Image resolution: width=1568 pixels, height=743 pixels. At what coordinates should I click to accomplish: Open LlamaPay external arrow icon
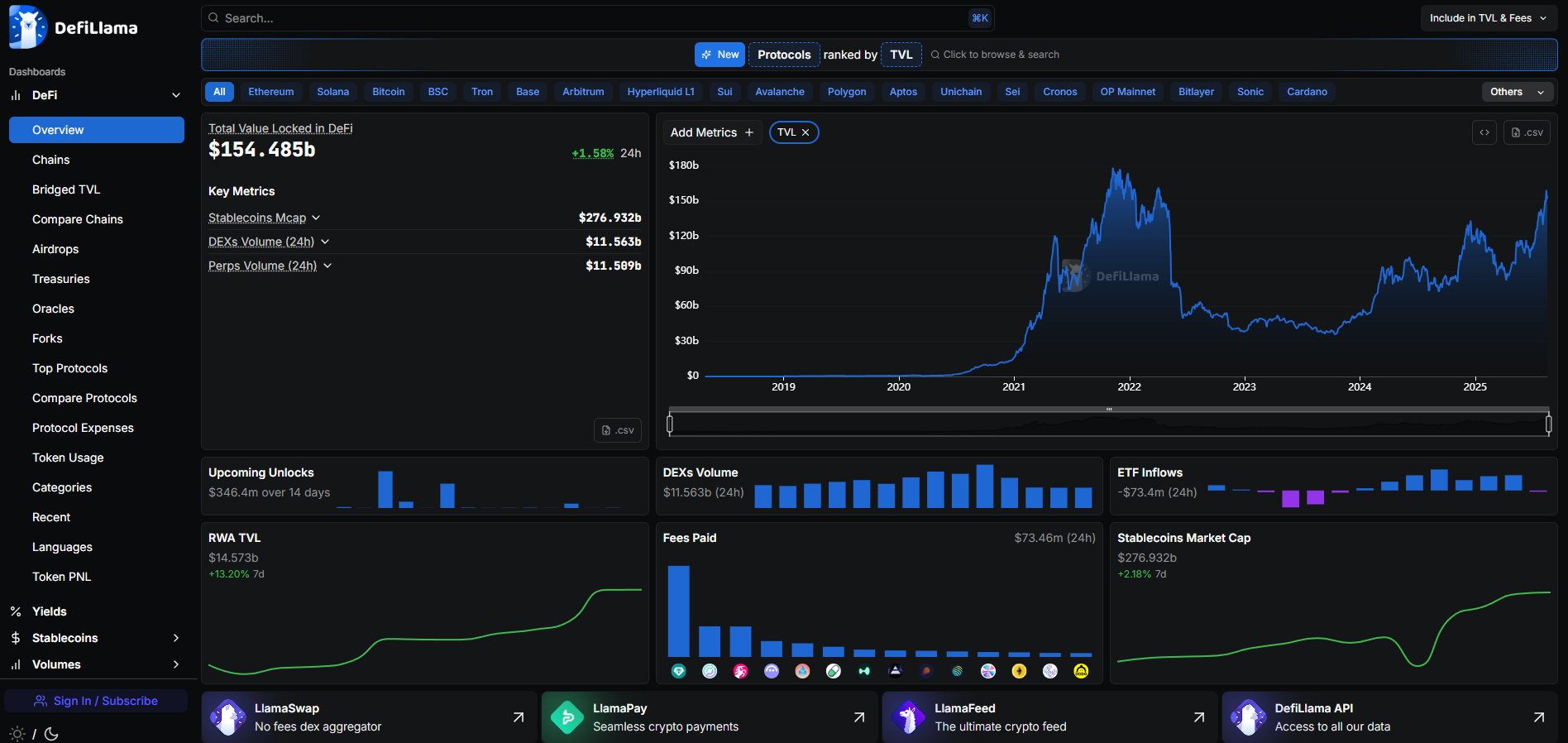coord(859,717)
